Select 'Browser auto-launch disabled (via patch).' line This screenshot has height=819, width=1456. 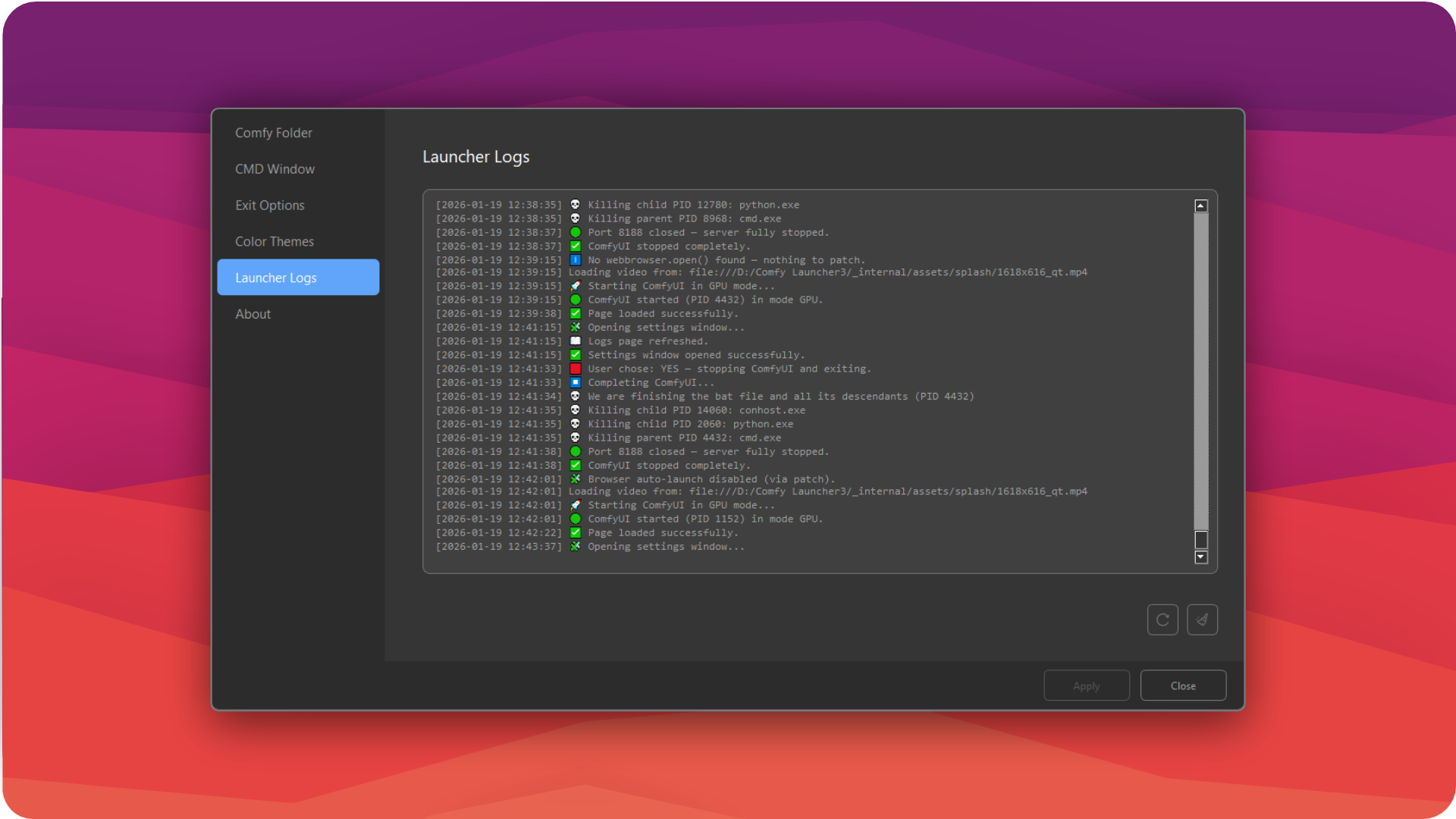(x=635, y=479)
